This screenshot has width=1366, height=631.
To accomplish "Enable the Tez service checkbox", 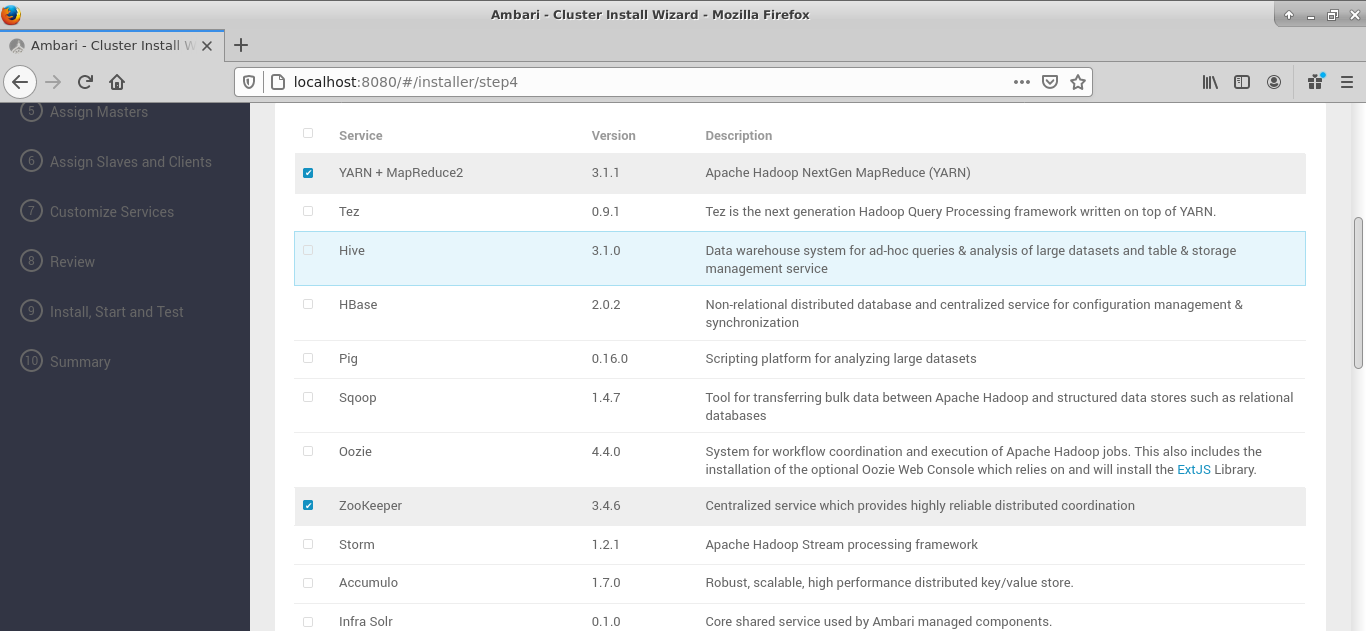I will tap(308, 211).
